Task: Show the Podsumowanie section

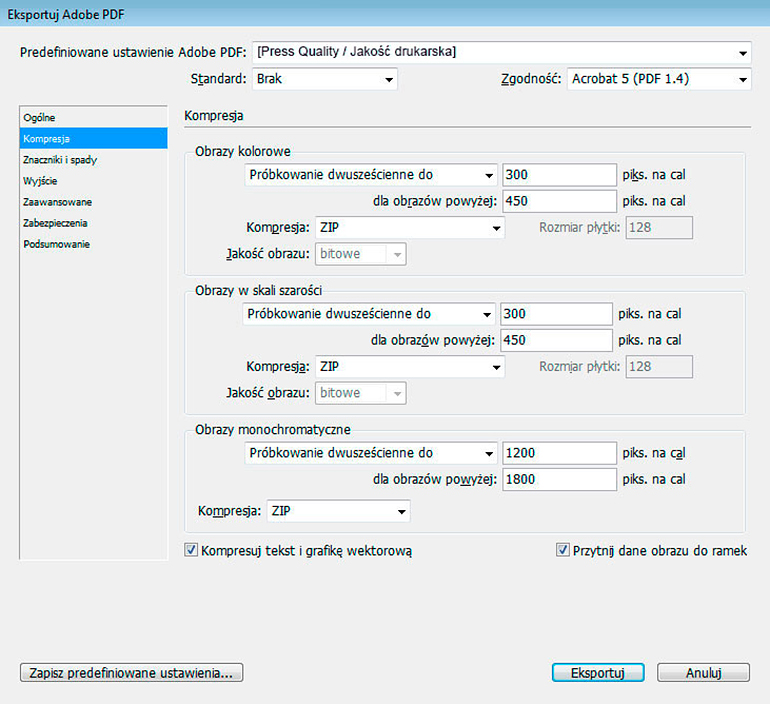Action: coord(94,244)
